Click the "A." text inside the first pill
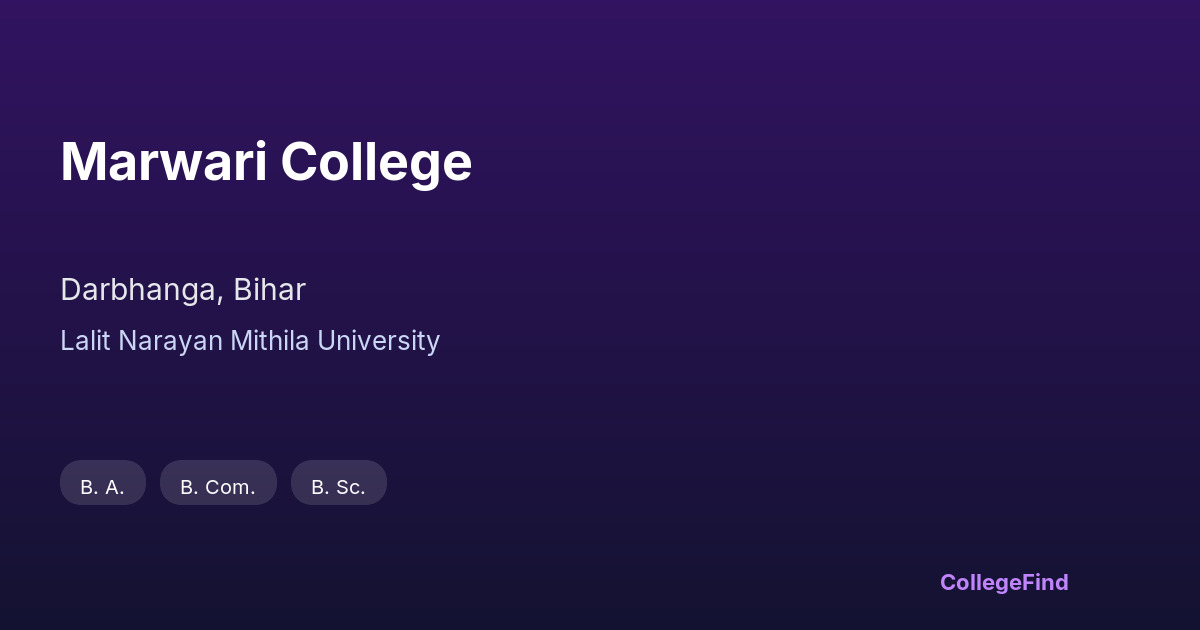Viewport: 1200px width, 630px height. coord(115,488)
